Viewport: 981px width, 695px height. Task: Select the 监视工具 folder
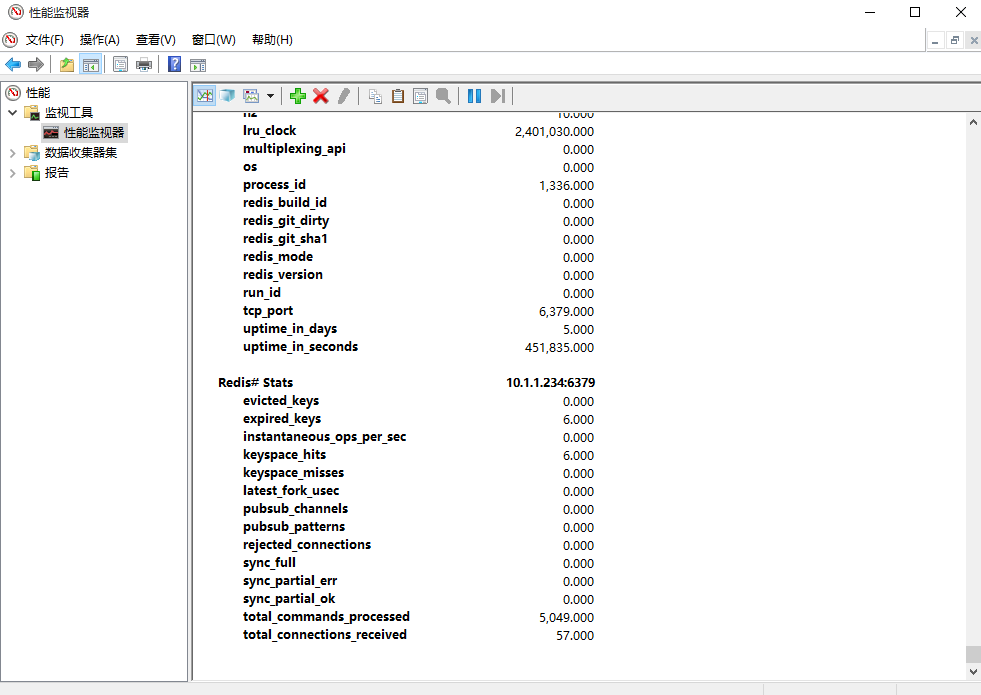(x=69, y=113)
